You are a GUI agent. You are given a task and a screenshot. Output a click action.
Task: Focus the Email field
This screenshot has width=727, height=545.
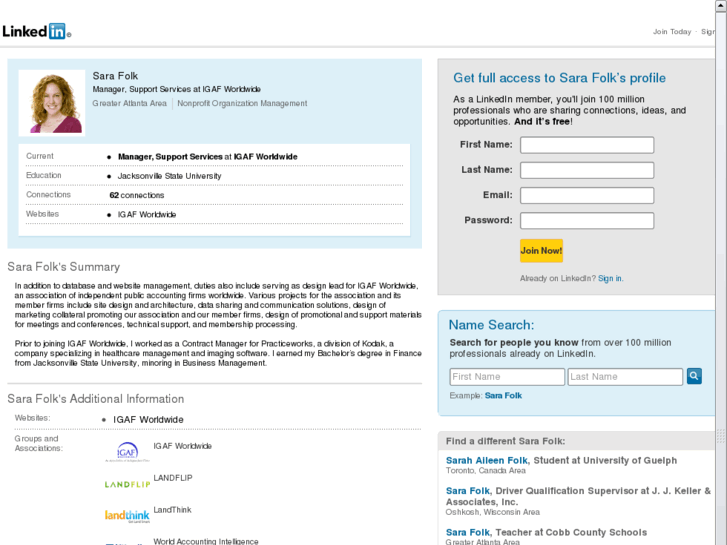click(587, 195)
